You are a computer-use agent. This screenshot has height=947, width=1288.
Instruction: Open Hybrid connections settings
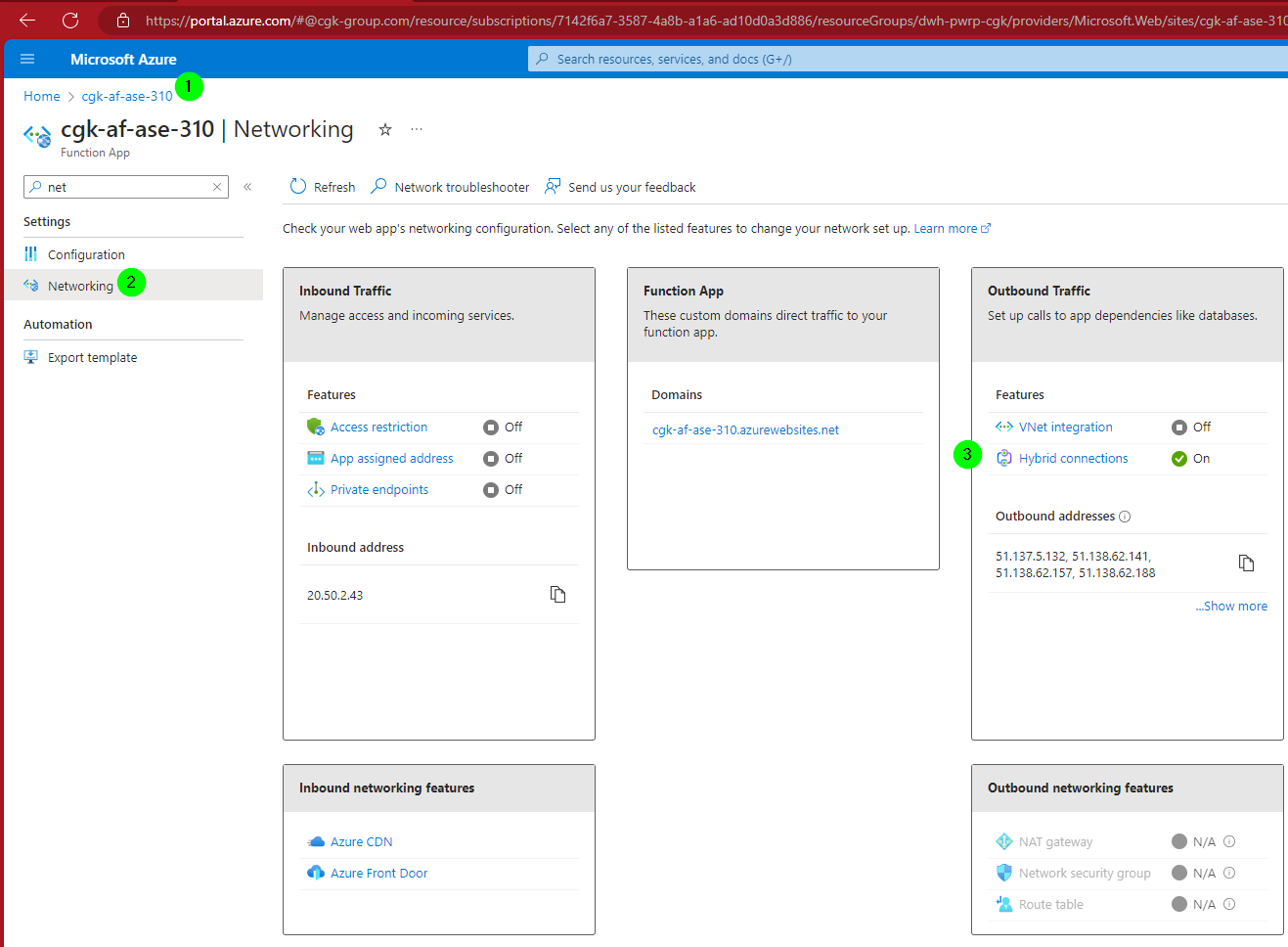1073,458
